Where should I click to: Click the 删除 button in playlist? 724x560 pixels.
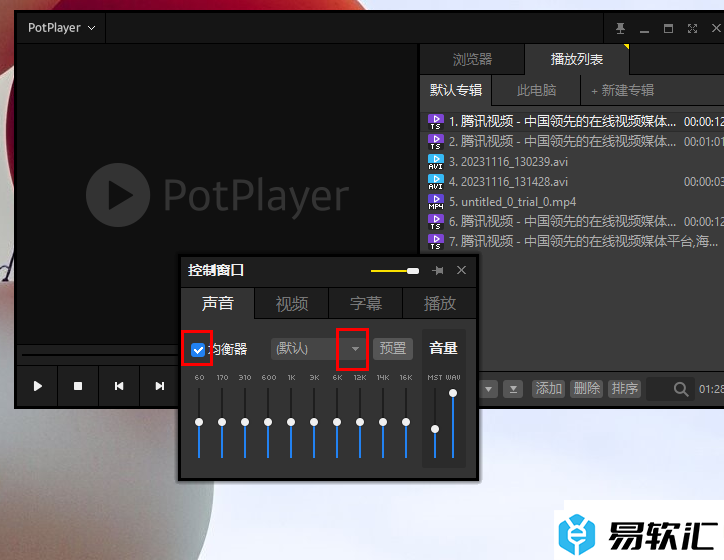coord(586,389)
